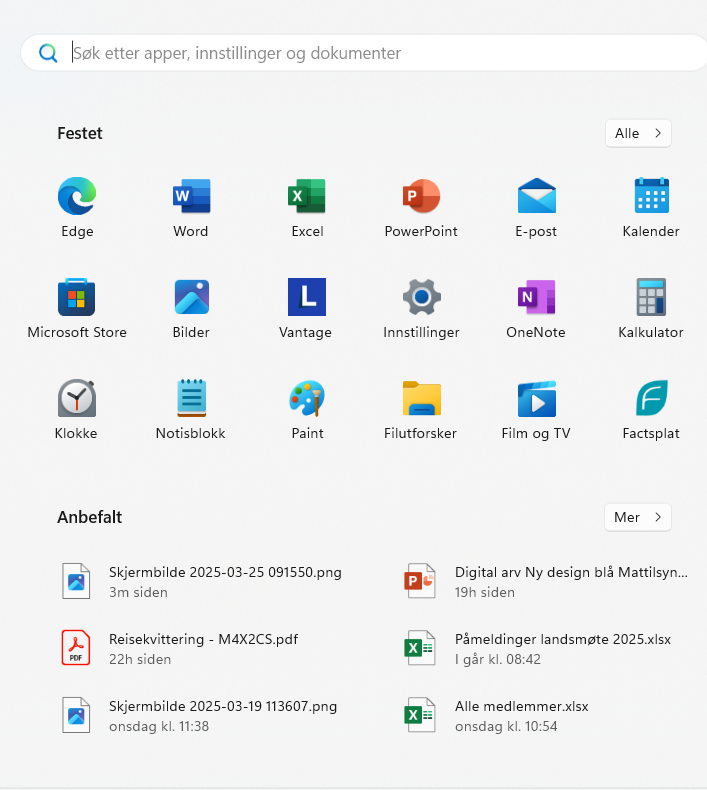Image resolution: width=707 pixels, height=790 pixels.
Task: Open Skjermbilde 2025-03-25 091550.png
Action: [x=225, y=581]
